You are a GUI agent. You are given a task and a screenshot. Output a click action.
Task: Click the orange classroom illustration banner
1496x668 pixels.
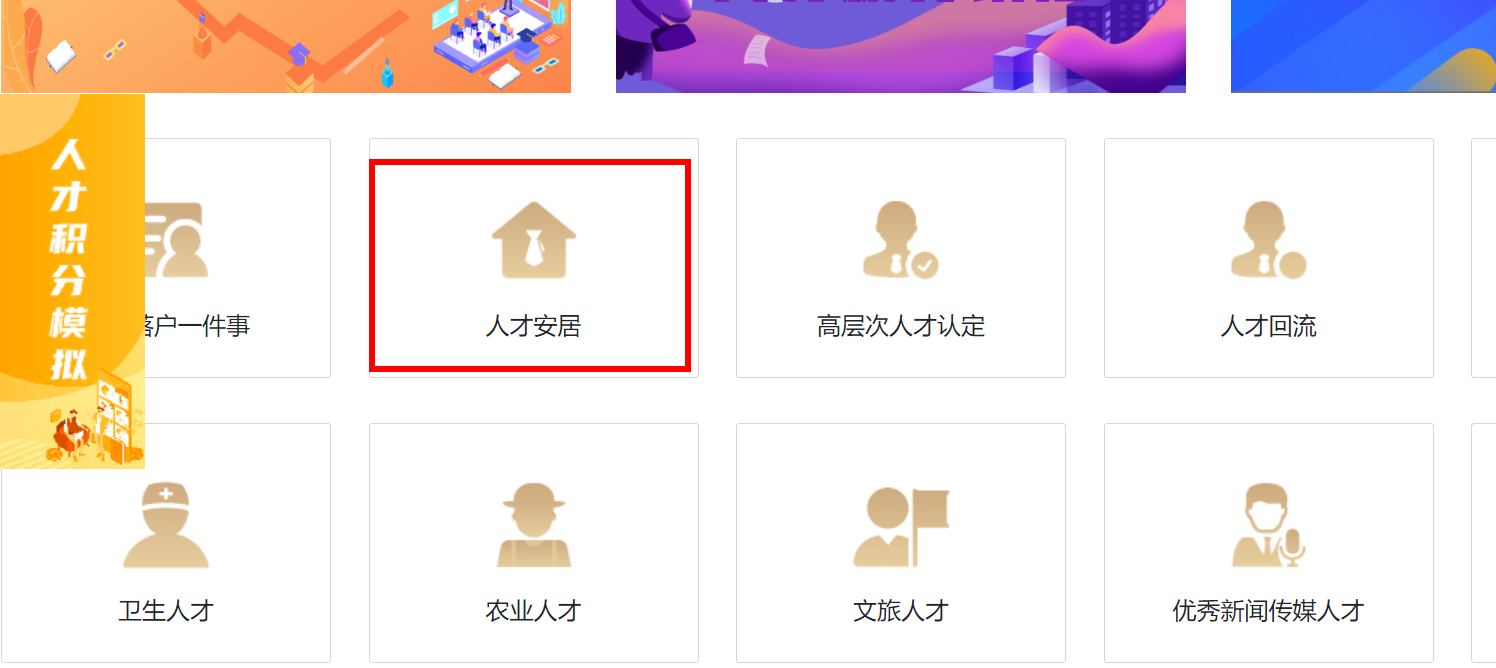click(x=285, y=46)
